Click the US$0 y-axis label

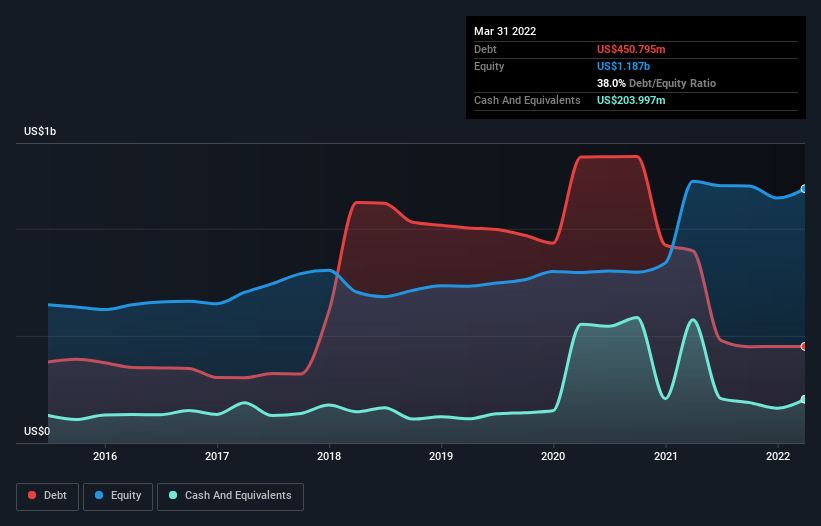click(37, 431)
